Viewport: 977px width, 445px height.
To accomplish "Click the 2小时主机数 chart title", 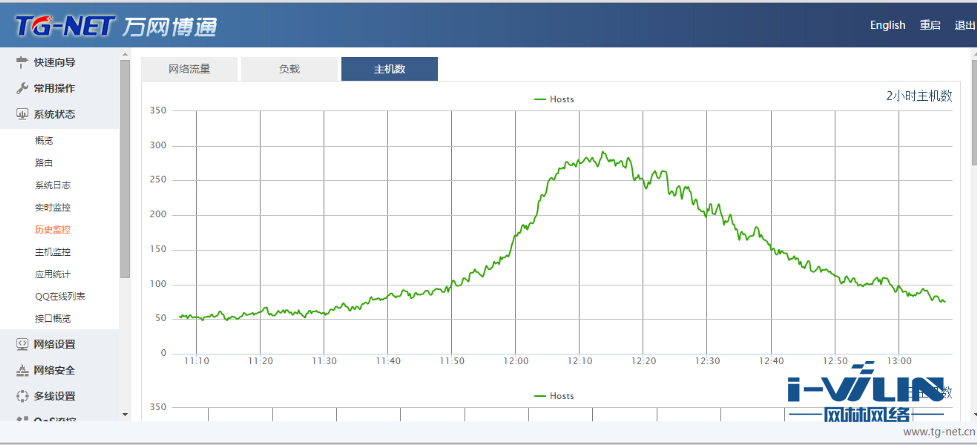I will tap(919, 96).
